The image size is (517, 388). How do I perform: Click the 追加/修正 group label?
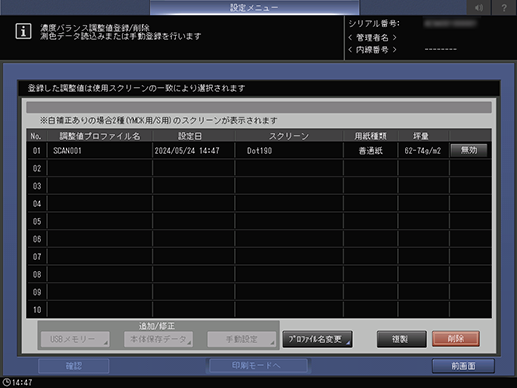coord(157,326)
